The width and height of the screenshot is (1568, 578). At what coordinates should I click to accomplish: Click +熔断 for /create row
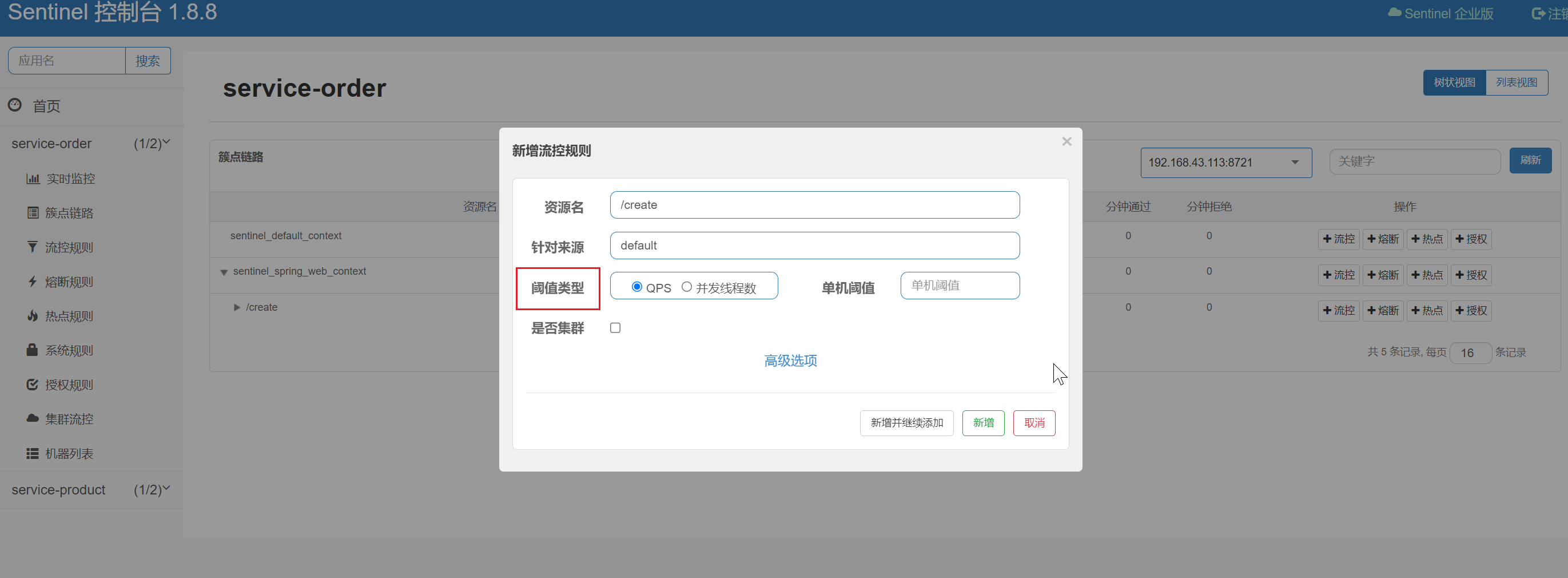[x=1383, y=311]
